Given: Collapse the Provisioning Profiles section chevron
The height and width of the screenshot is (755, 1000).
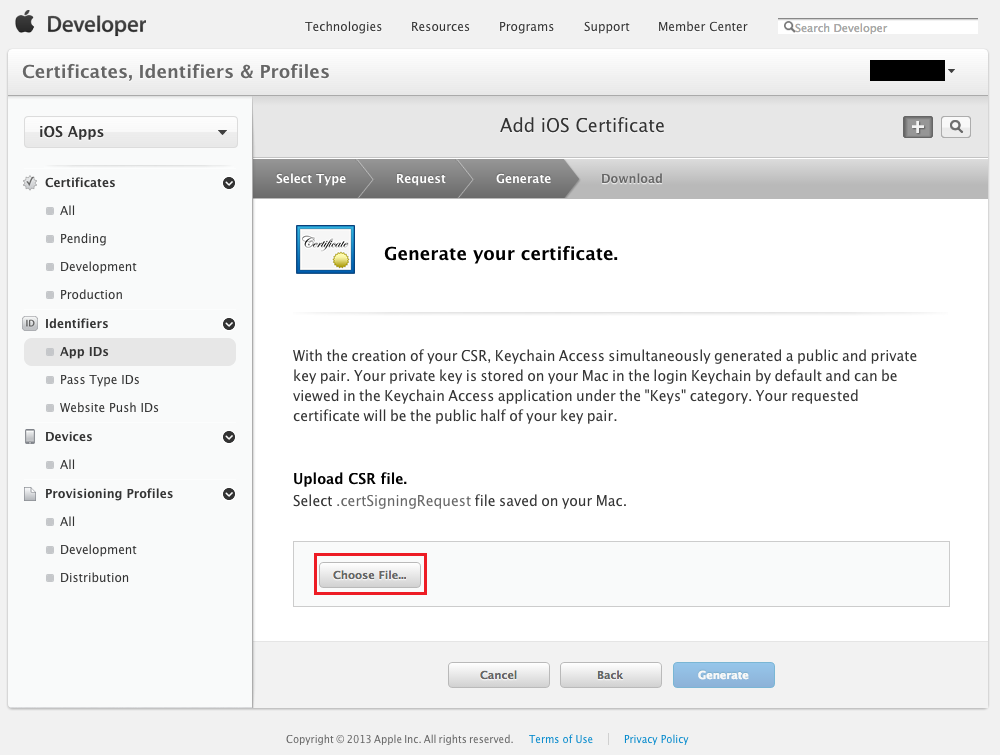Looking at the screenshot, I should pyautogui.click(x=229, y=494).
